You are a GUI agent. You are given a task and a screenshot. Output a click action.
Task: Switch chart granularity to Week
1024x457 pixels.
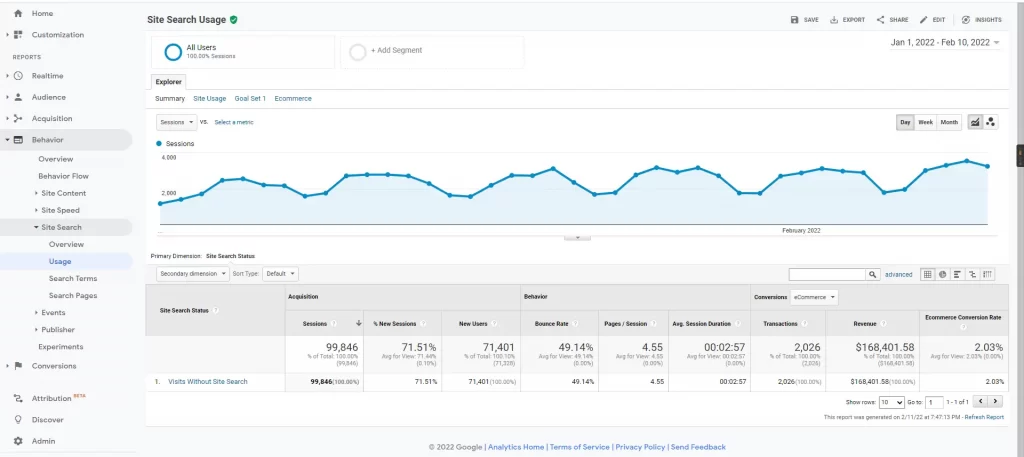click(x=926, y=122)
